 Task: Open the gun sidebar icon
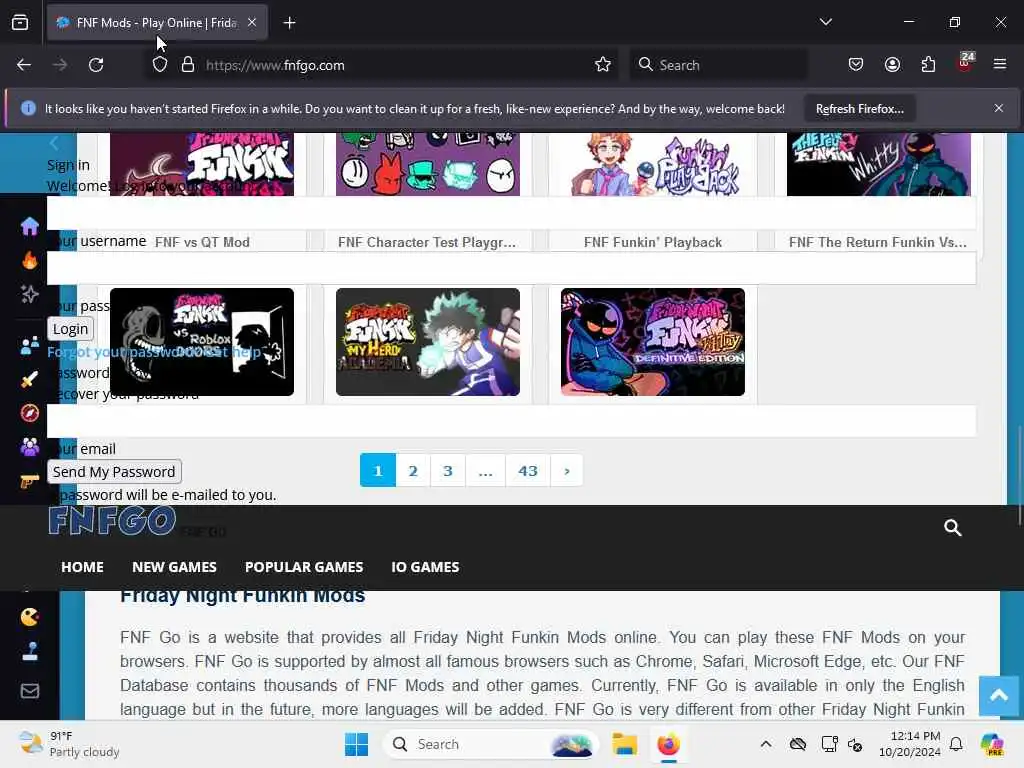tap(29, 481)
